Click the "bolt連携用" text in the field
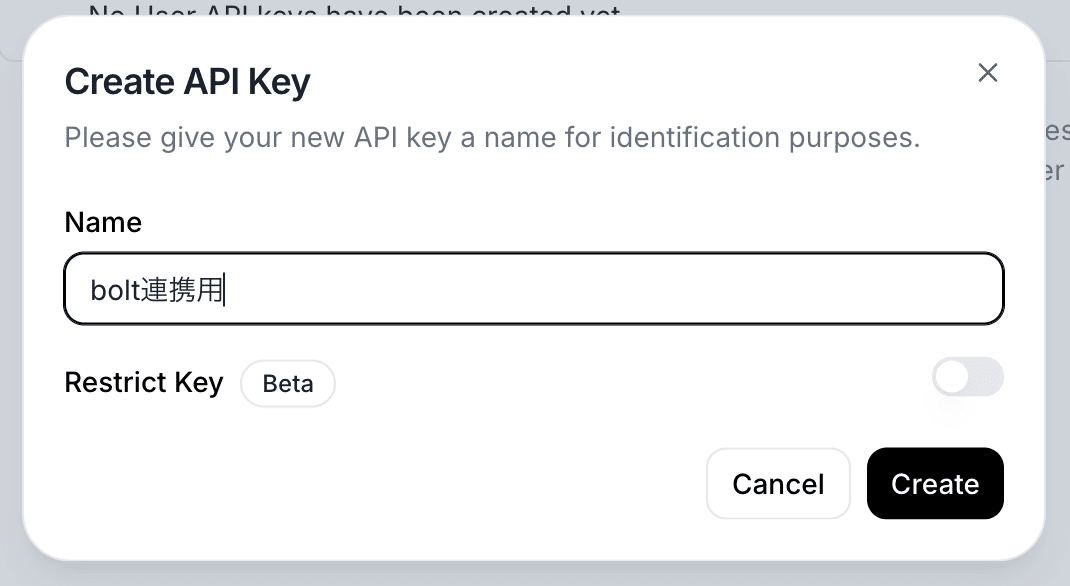This screenshot has height=586, width=1070. pyautogui.click(x=157, y=290)
